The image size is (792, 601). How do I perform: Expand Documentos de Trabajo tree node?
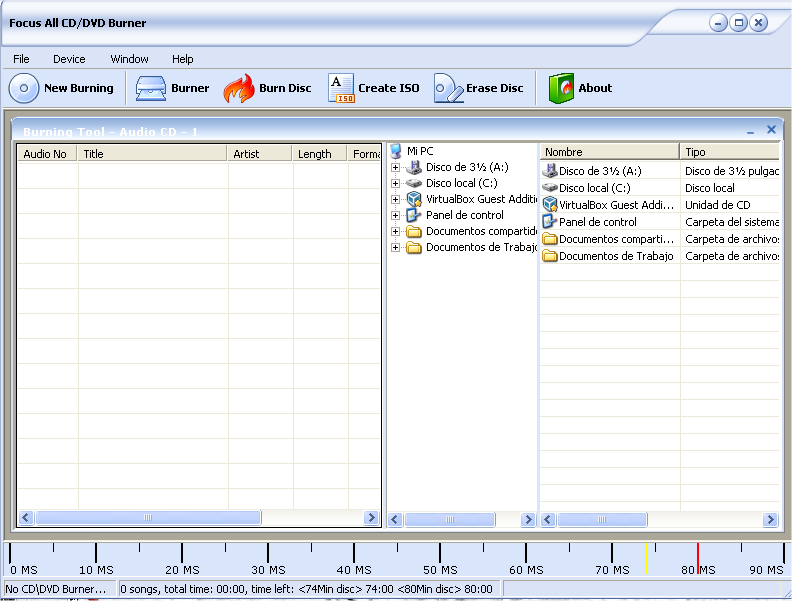pos(395,247)
